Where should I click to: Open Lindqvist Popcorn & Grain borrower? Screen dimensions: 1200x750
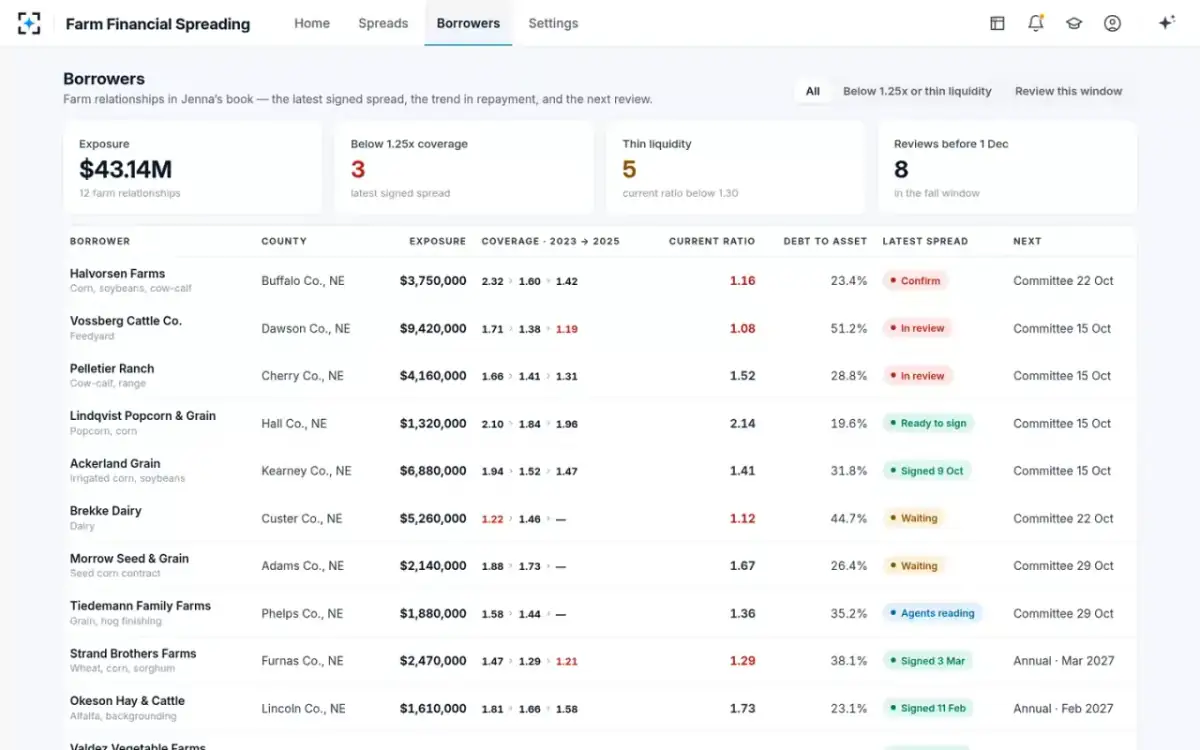pos(143,416)
